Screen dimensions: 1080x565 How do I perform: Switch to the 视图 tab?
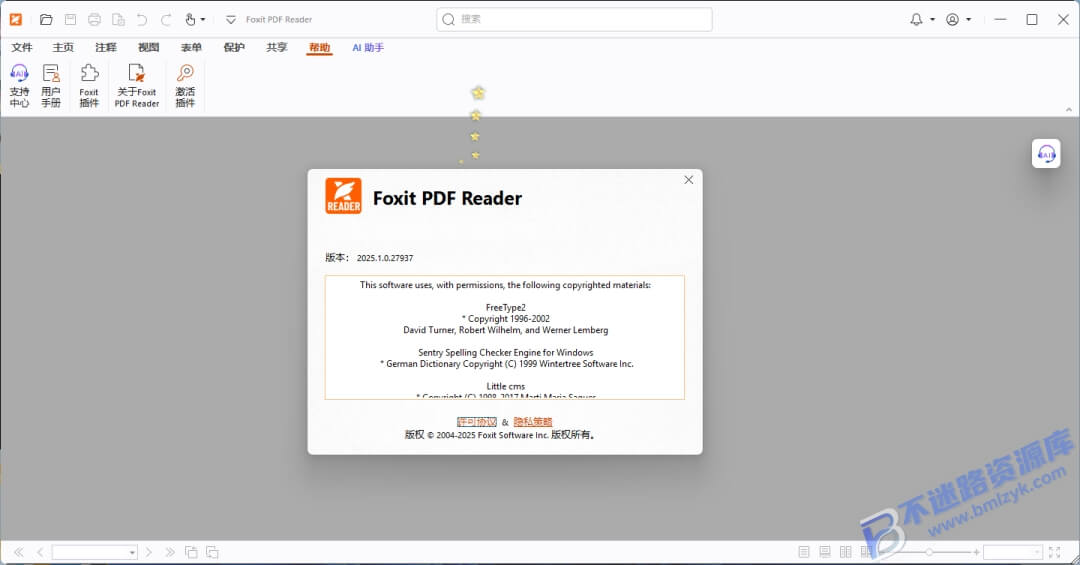click(x=148, y=47)
